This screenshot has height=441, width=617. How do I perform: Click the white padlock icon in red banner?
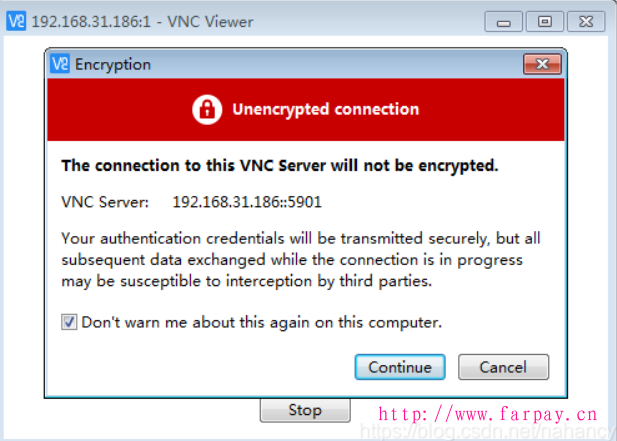(x=207, y=109)
